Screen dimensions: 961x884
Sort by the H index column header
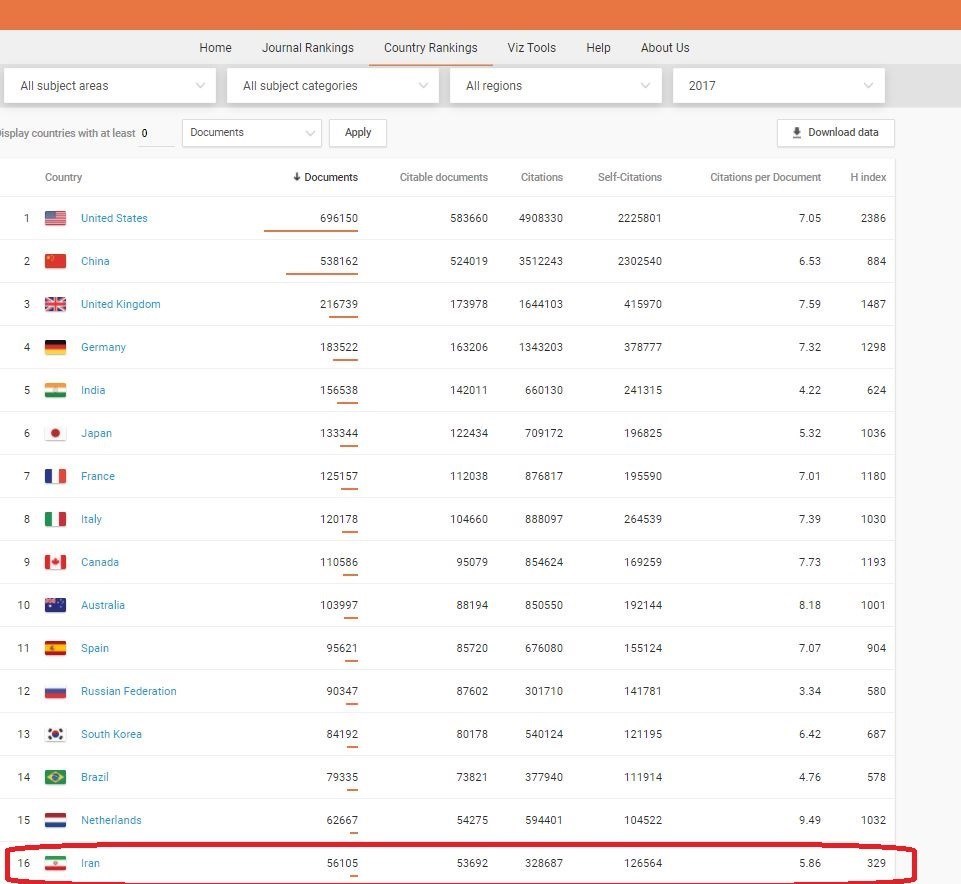(x=867, y=177)
